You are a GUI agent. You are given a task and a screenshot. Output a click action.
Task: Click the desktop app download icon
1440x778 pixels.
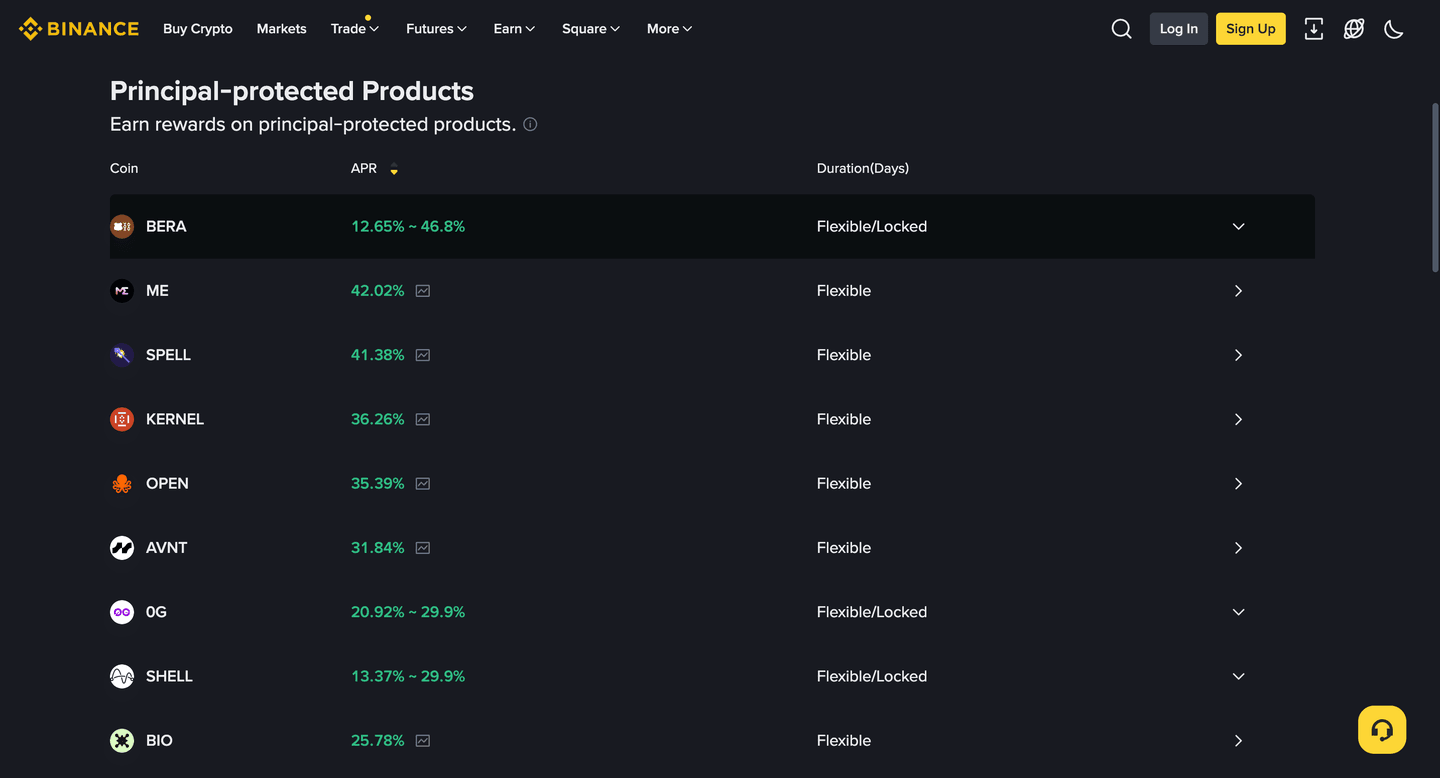pos(1313,28)
